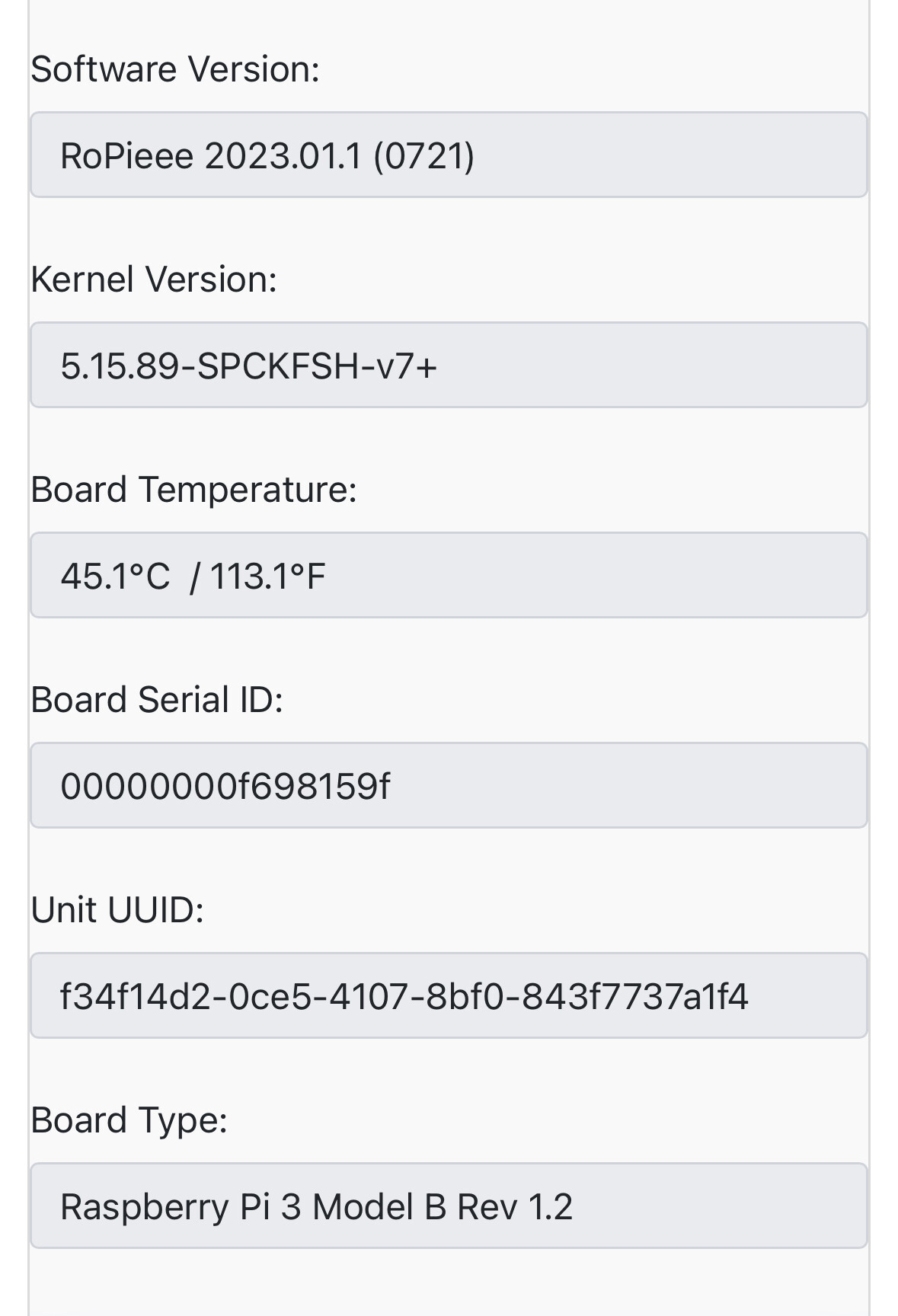The image size is (898, 1316).
Task: Click the "Board Serial ID:" label
Action: pos(157,700)
